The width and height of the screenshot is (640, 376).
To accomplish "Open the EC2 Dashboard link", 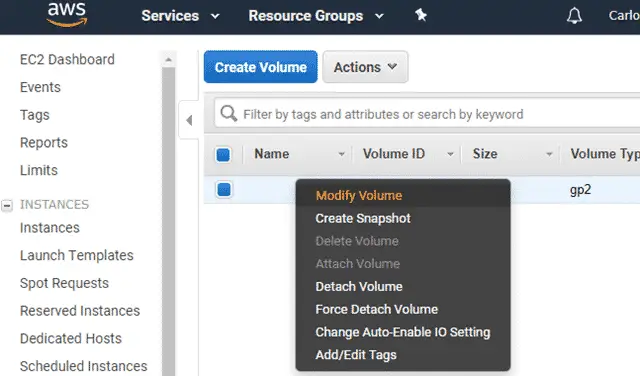I will click(67, 60).
